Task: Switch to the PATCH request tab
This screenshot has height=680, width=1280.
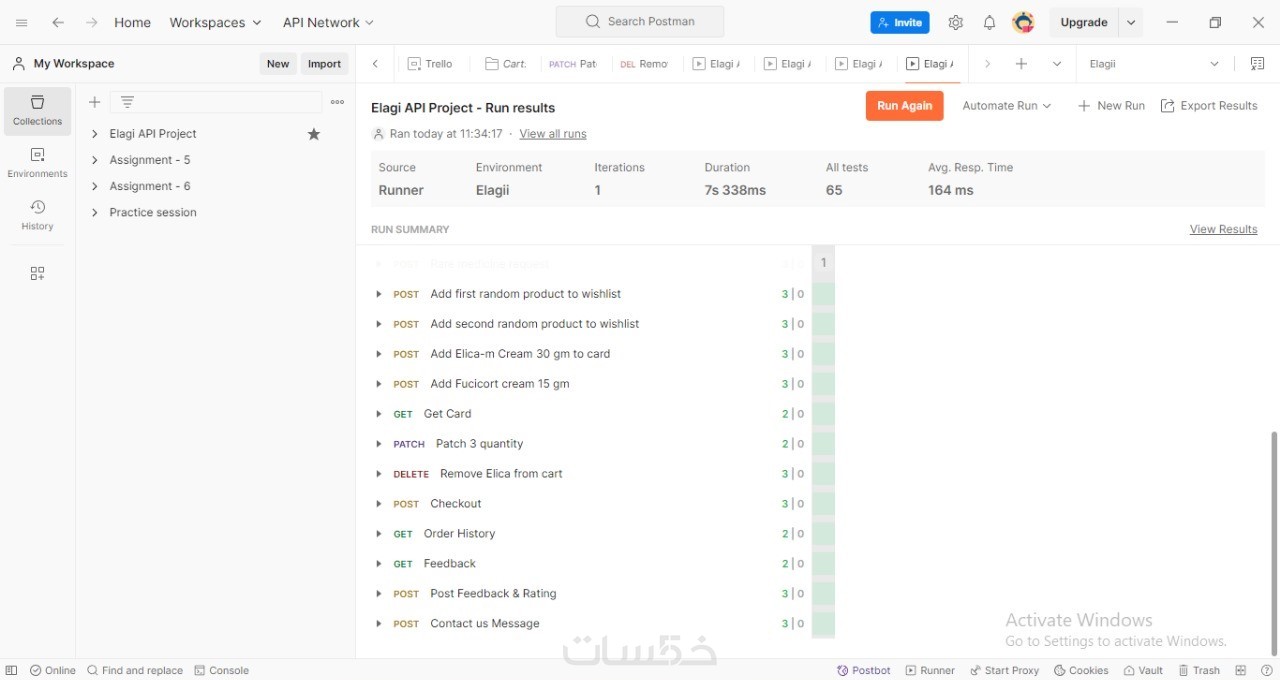Action: [x=573, y=64]
